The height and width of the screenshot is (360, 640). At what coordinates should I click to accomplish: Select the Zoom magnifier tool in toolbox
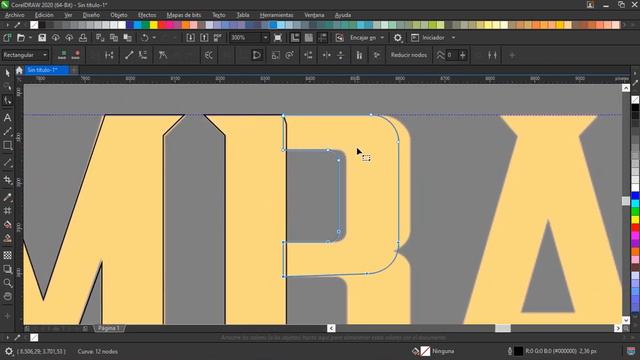pyautogui.click(x=7, y=283)
